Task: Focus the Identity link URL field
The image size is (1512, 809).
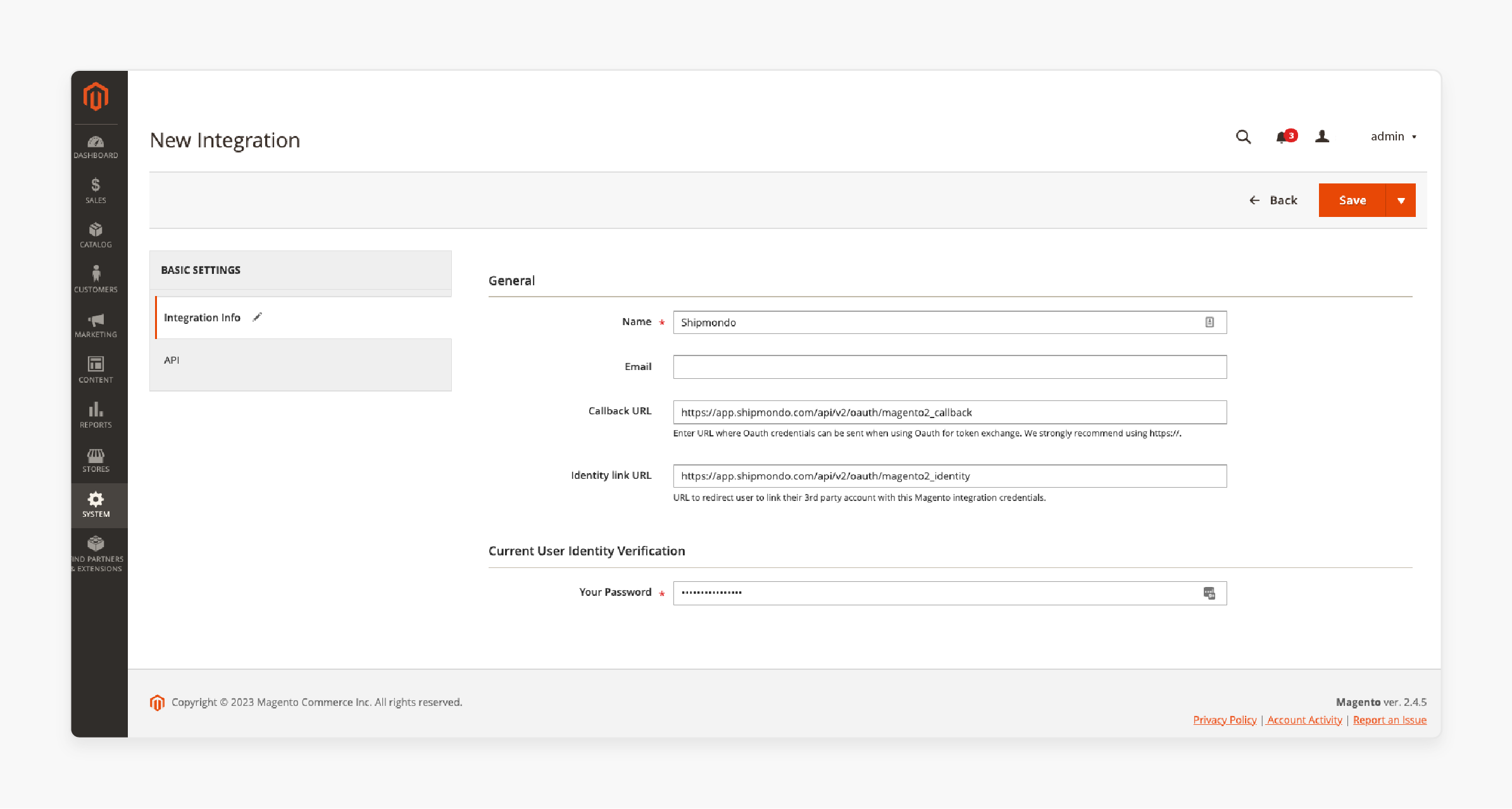Action: [x=950, y=476]
